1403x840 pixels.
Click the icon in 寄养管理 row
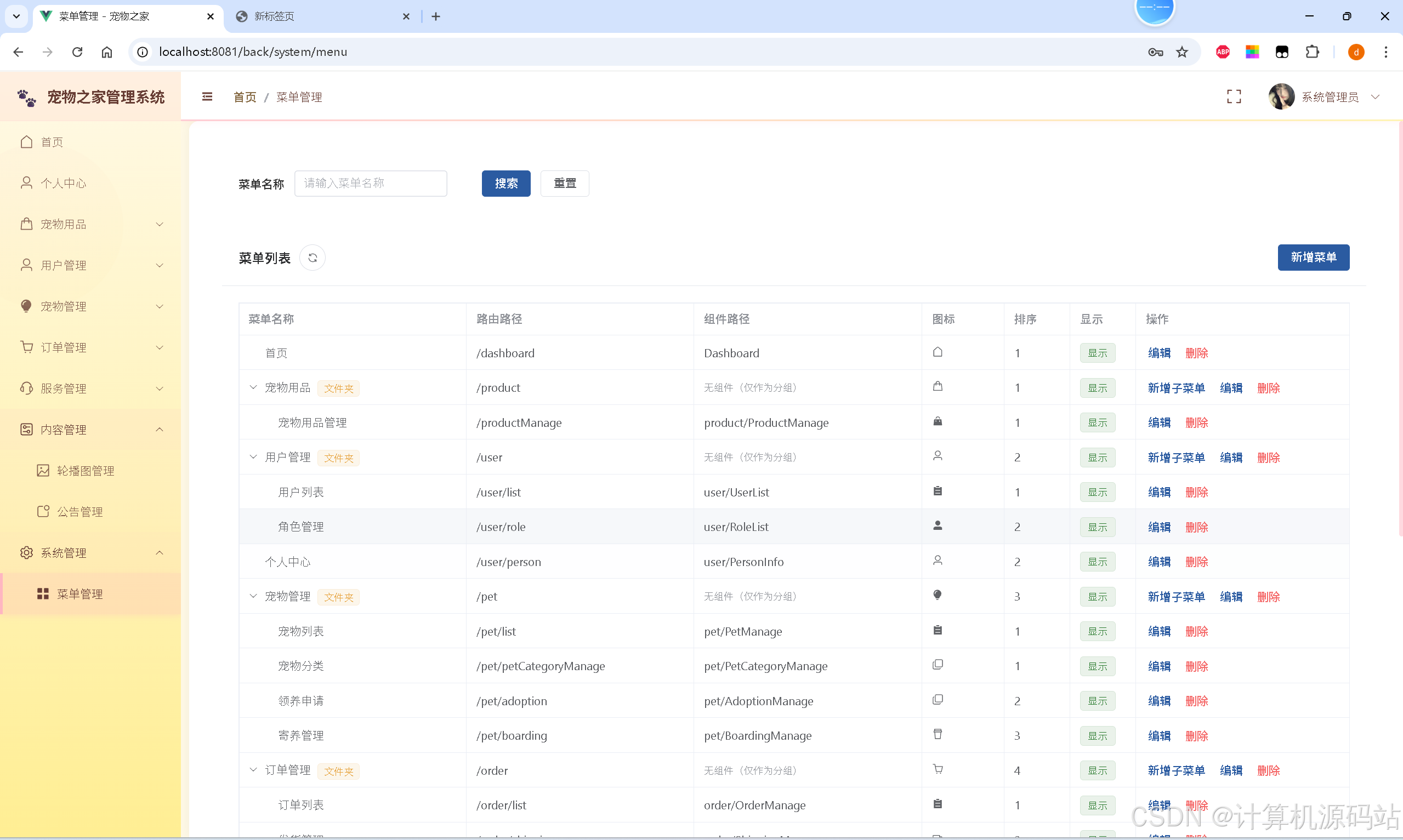tap(938, 735)
